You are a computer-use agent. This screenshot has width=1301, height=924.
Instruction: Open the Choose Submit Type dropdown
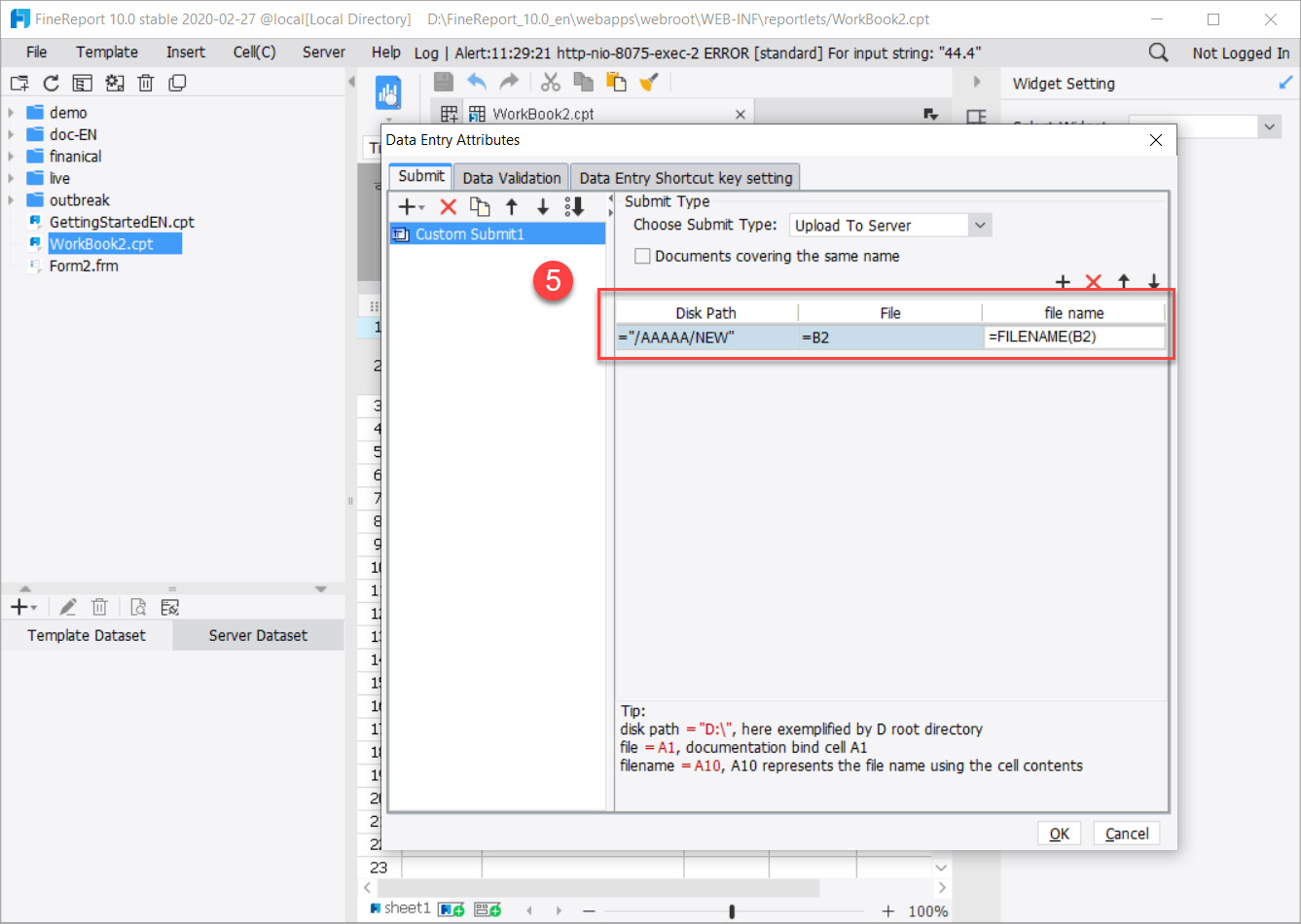click(981, 225)
